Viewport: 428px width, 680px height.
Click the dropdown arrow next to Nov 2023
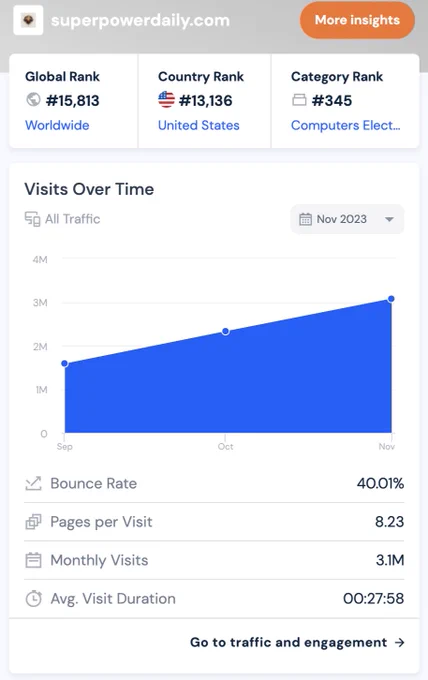tap(389, 219)
